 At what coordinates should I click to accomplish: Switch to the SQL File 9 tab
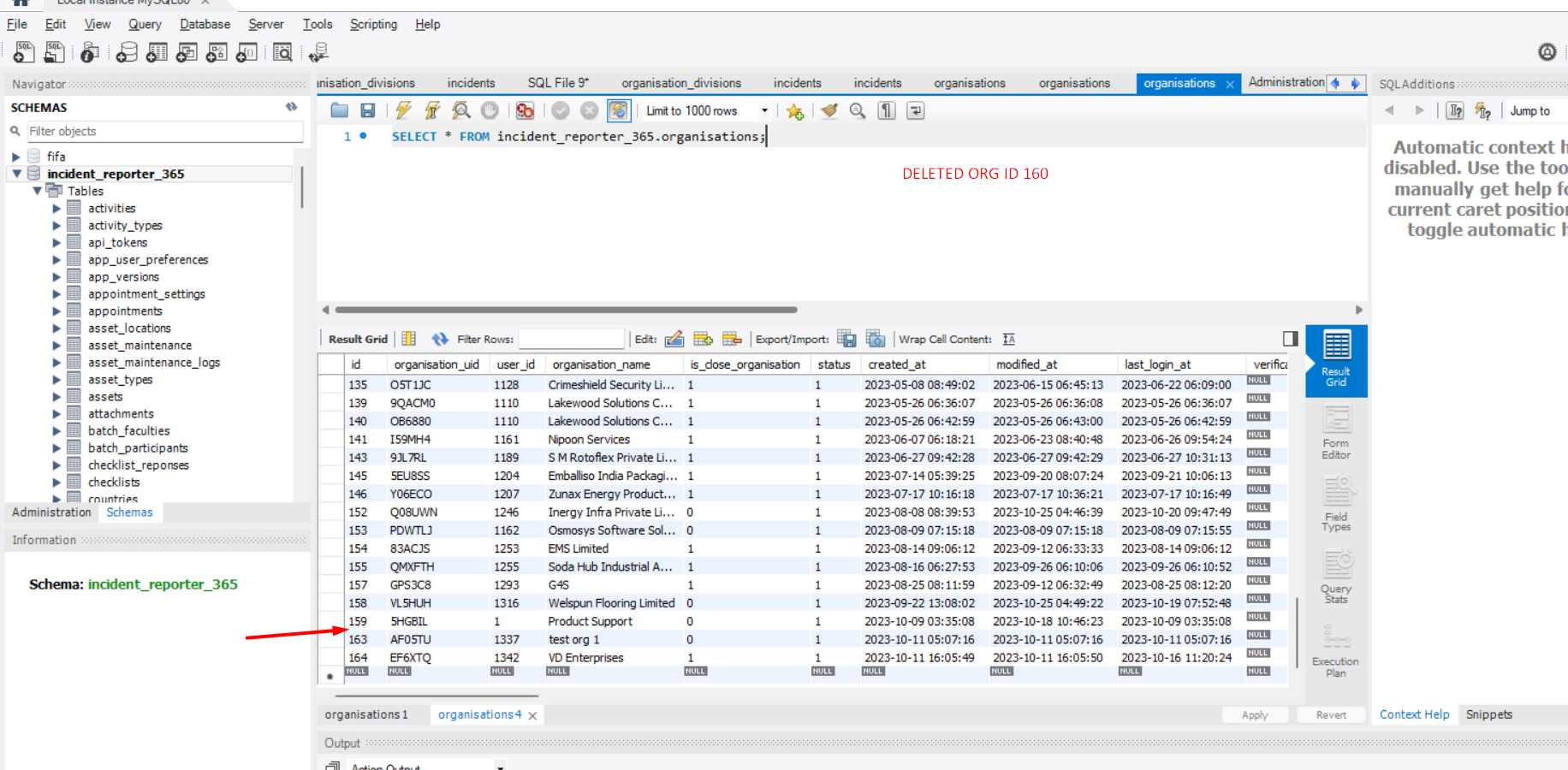point(558,83)
